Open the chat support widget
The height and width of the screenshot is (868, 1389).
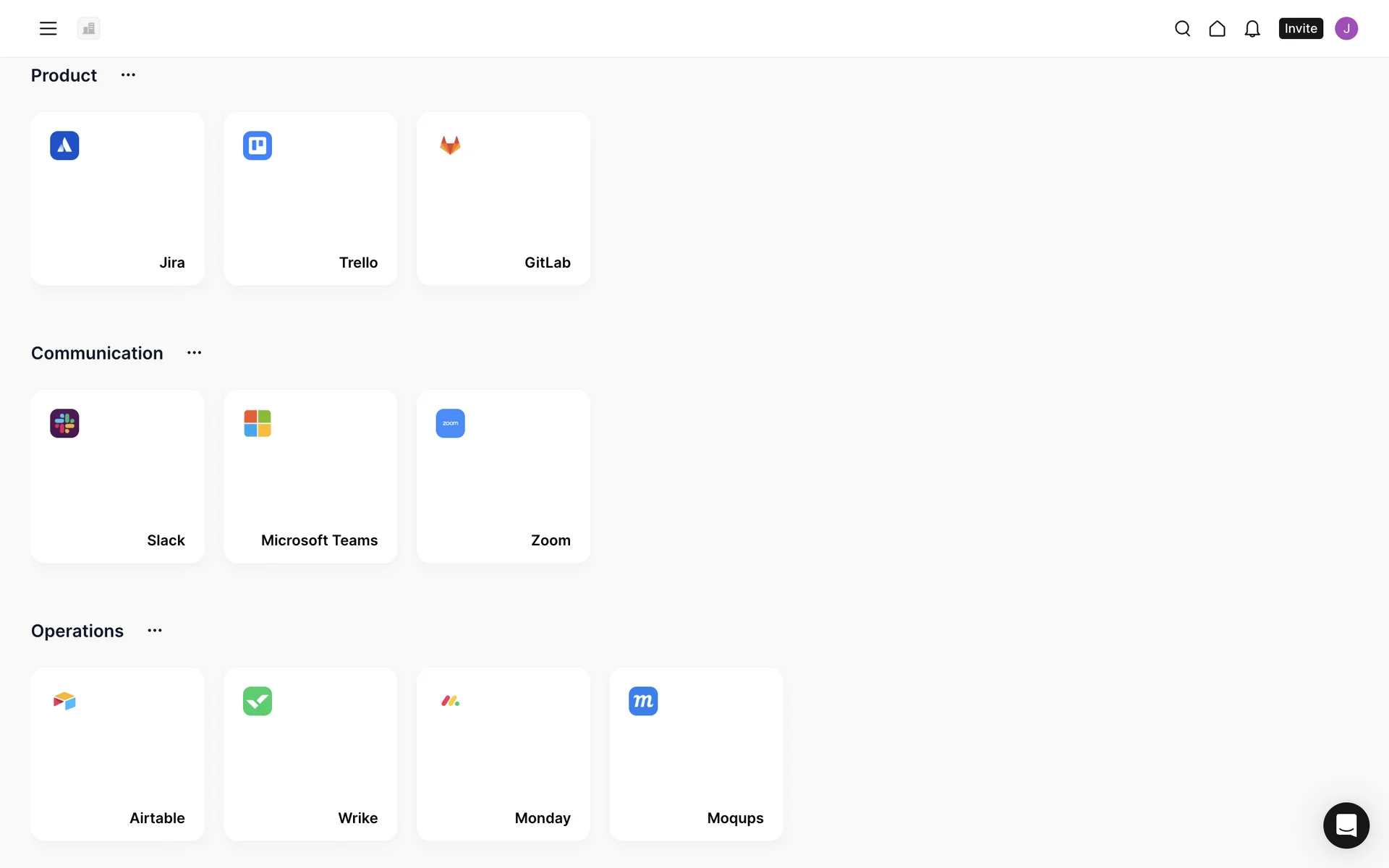[x=1346, y=825]
